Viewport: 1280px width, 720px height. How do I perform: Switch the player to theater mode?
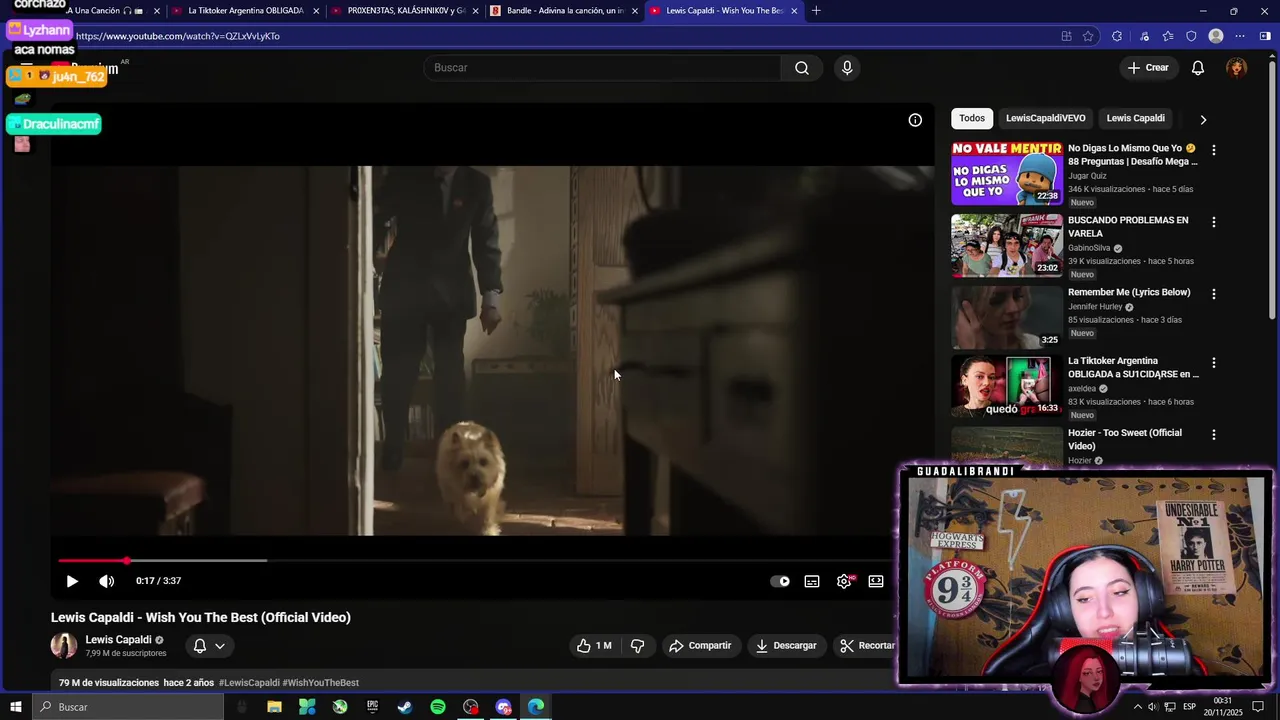(x=876, y=581)
